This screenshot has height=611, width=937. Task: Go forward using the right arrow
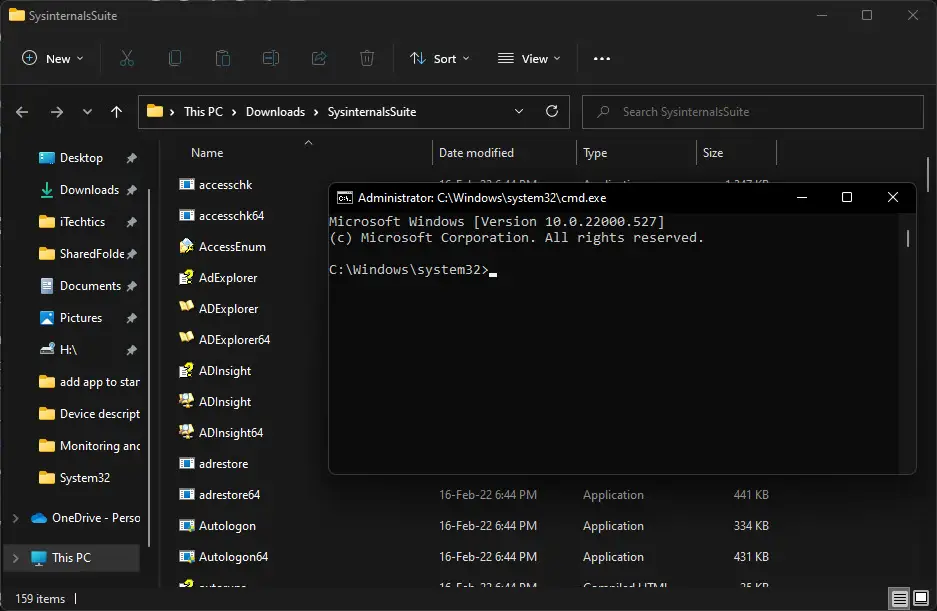coord(57,112)
